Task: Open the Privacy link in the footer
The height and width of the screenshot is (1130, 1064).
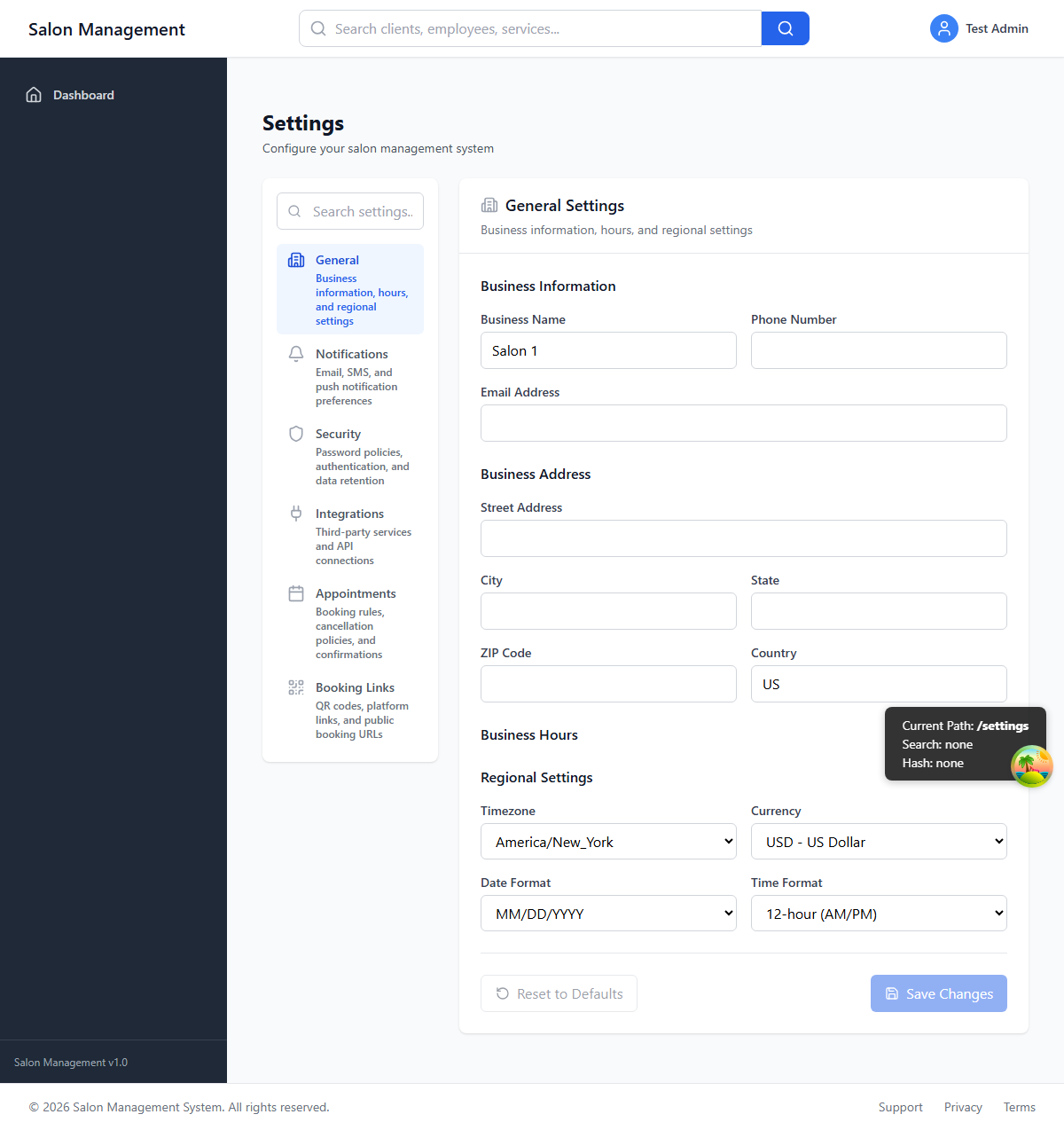Action: click(963, 1107)
